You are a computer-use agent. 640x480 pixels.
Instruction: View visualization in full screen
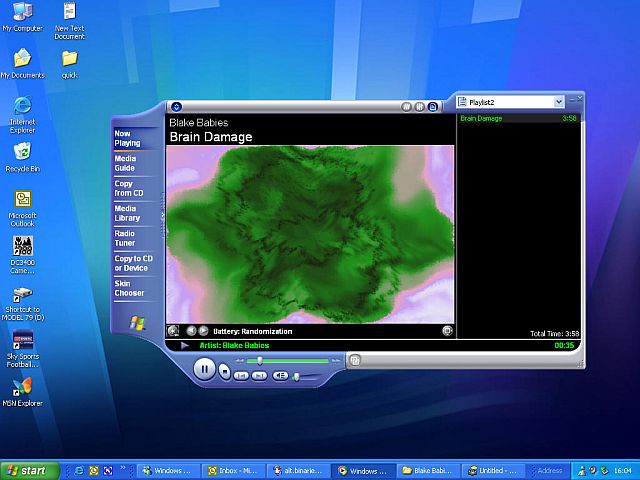pos(447,331)
